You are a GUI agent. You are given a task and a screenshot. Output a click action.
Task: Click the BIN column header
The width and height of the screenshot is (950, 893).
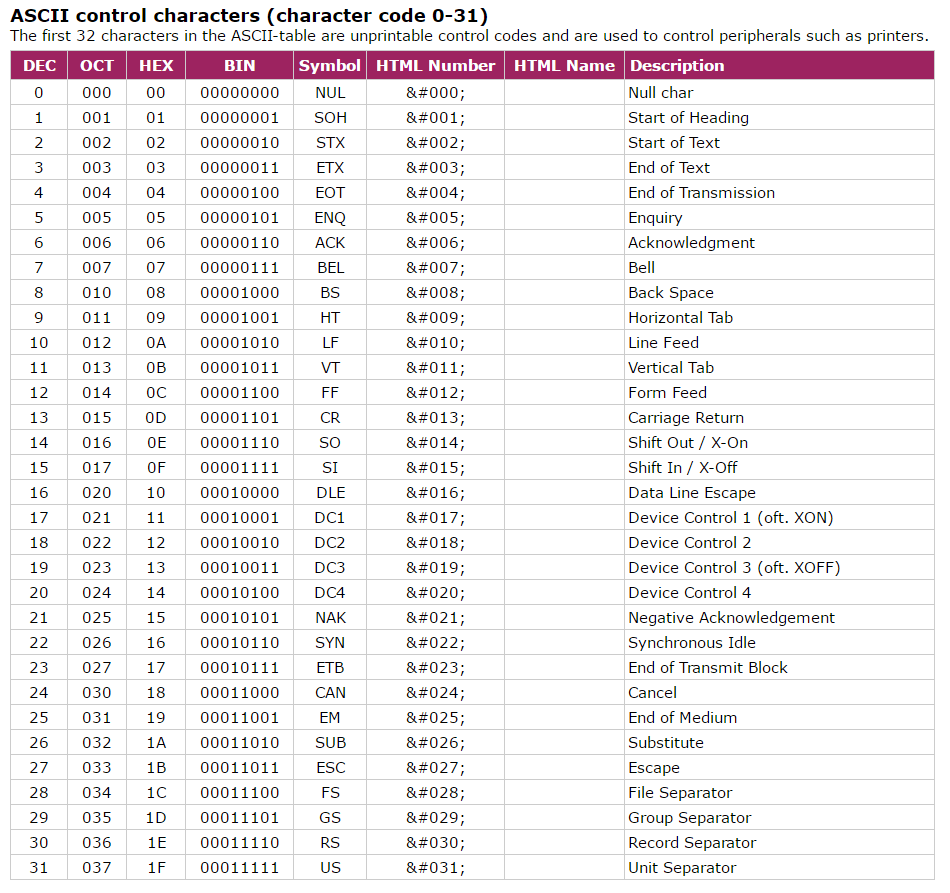(x=239, y=65)
